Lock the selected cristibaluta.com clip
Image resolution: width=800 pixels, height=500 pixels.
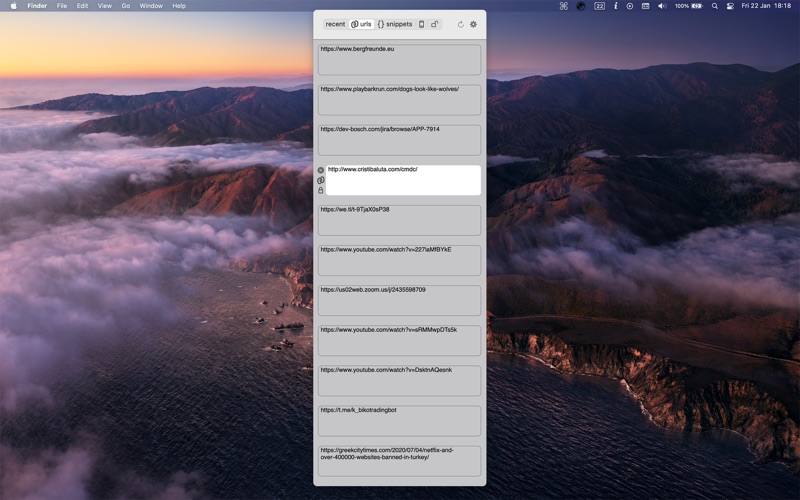pos(320,190)
